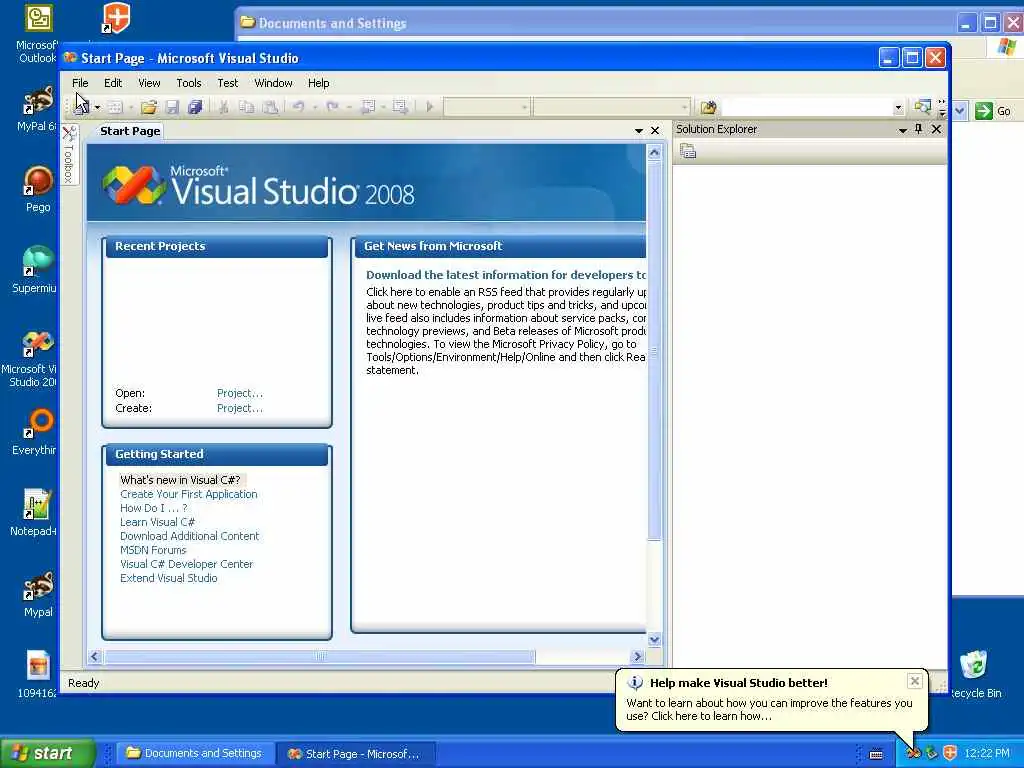Select the Start Page document tab

click(x=130, y=131)
